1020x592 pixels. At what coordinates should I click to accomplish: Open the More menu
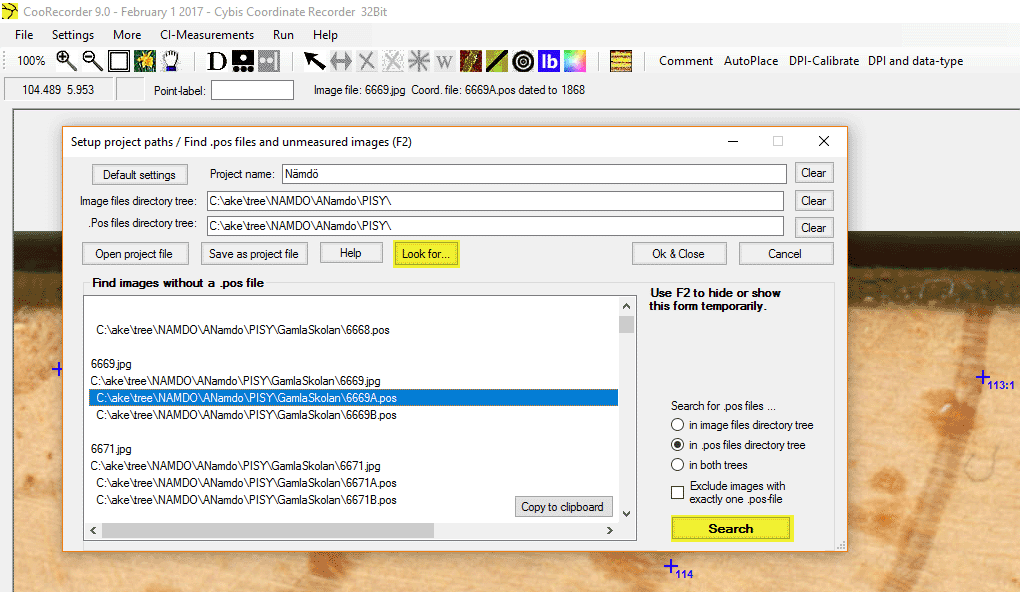click(x=127, y=35)
